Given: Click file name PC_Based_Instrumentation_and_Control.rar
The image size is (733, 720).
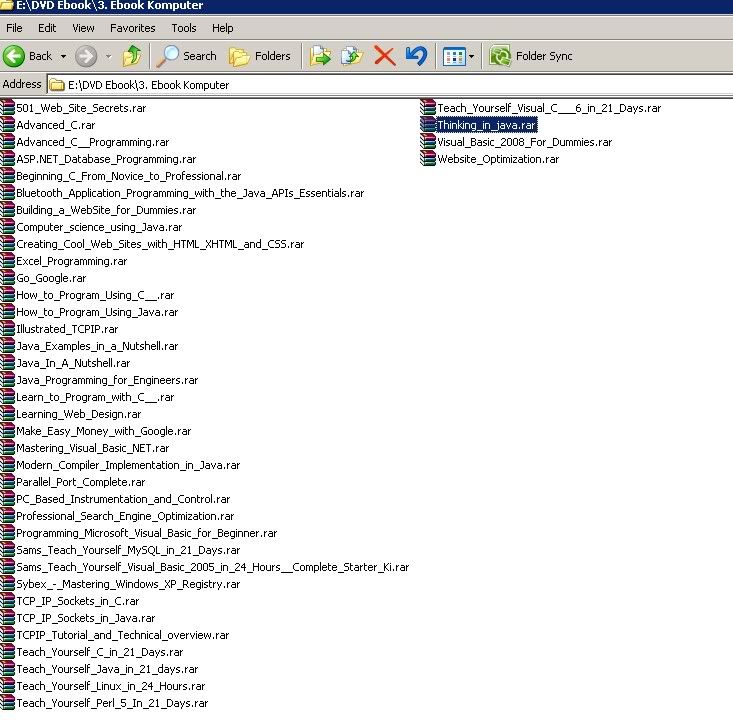Looking at the screenshot, I should 123,499.
